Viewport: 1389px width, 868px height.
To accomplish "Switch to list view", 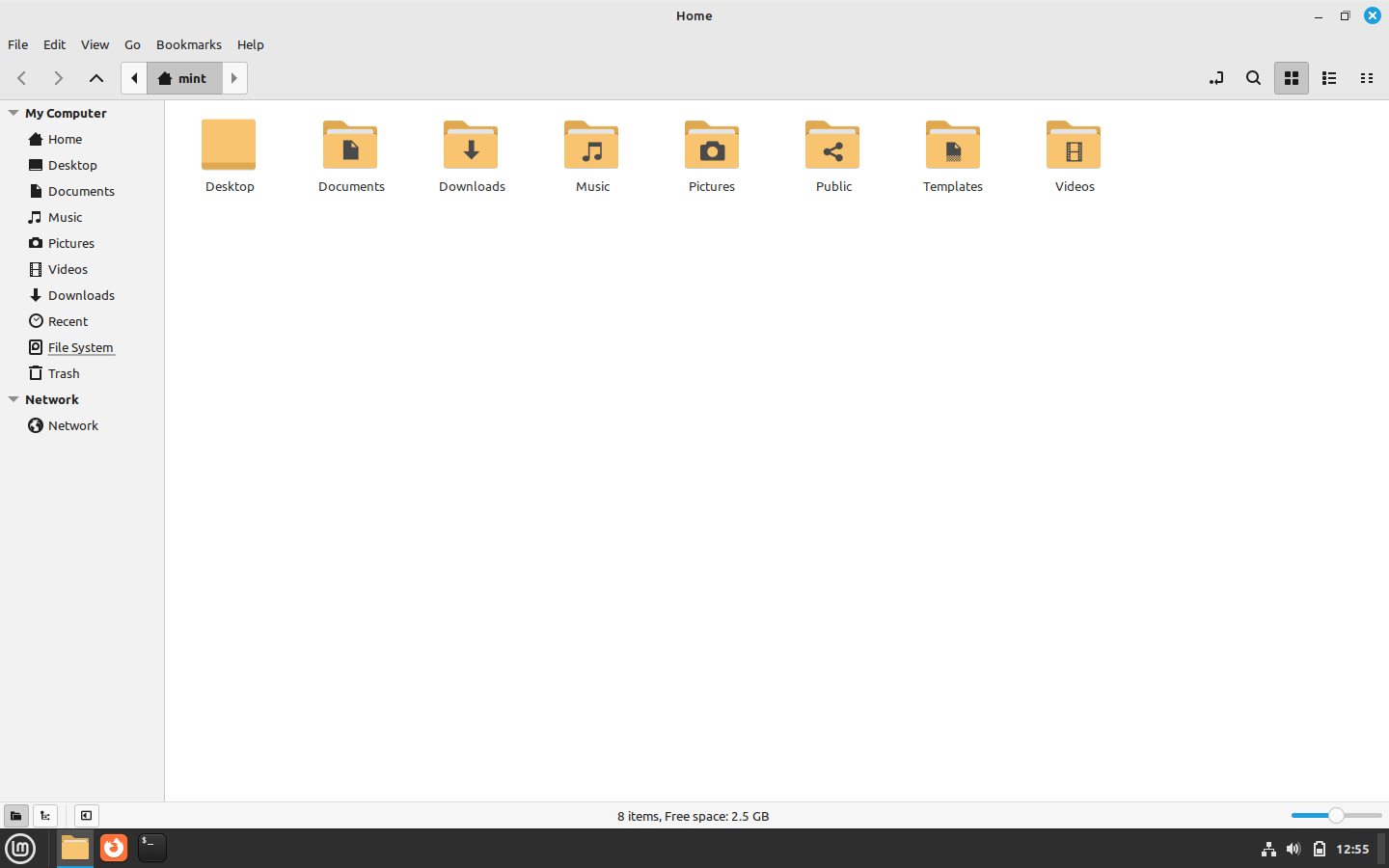I will 1328,78.
